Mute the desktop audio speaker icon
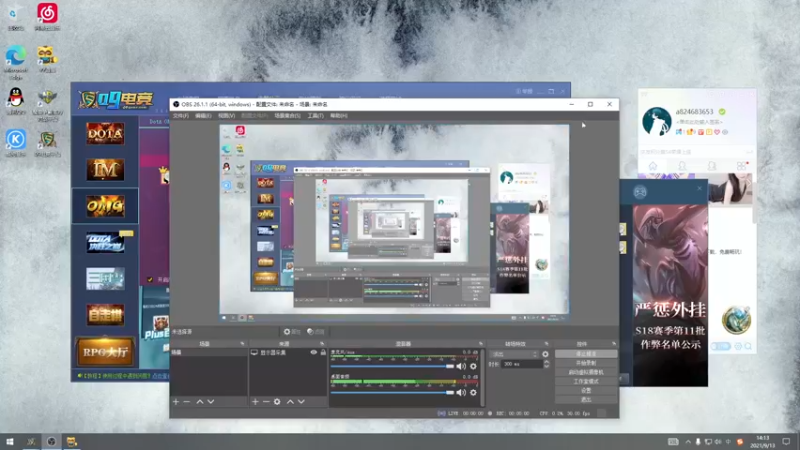Image resolution: width=800 pixels, height=450 pixels. click(x=461, y=392)
